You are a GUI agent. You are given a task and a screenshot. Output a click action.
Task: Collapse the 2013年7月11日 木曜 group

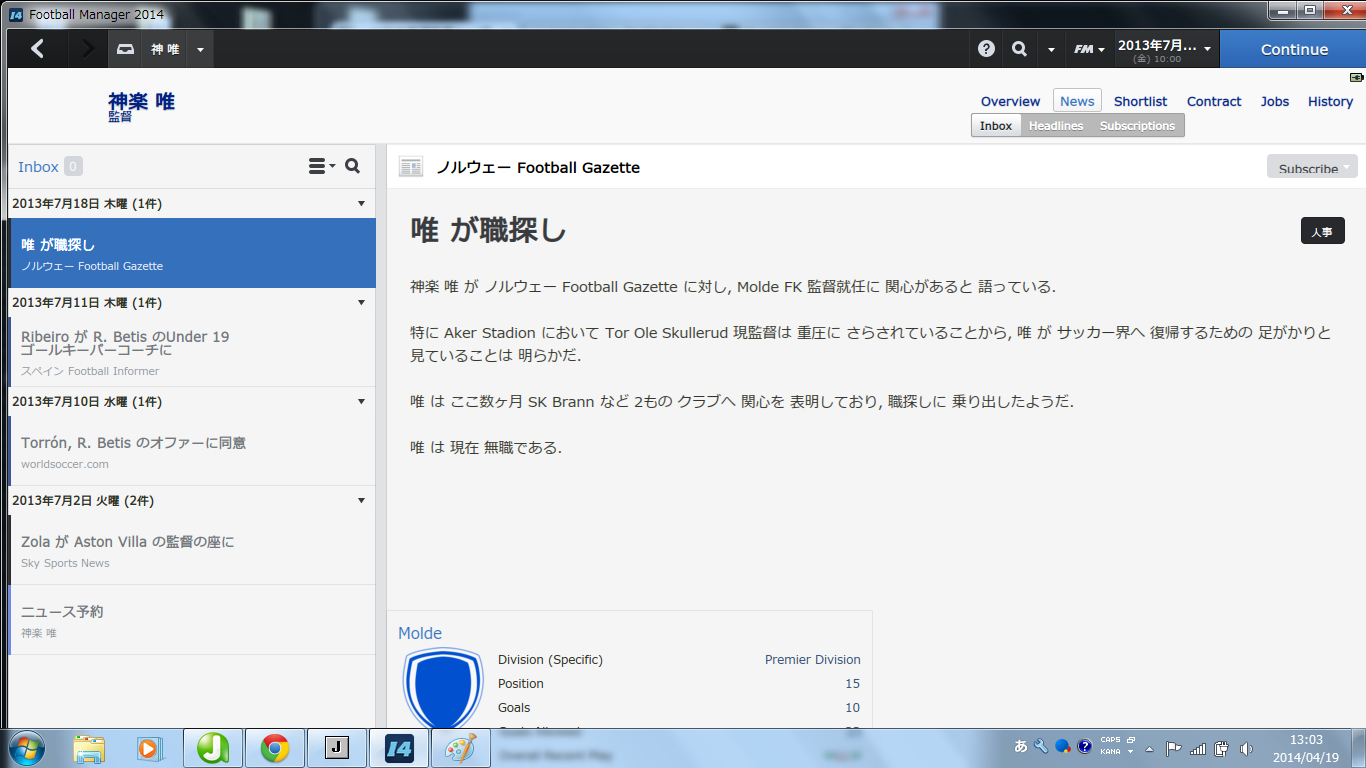(361, 303)
